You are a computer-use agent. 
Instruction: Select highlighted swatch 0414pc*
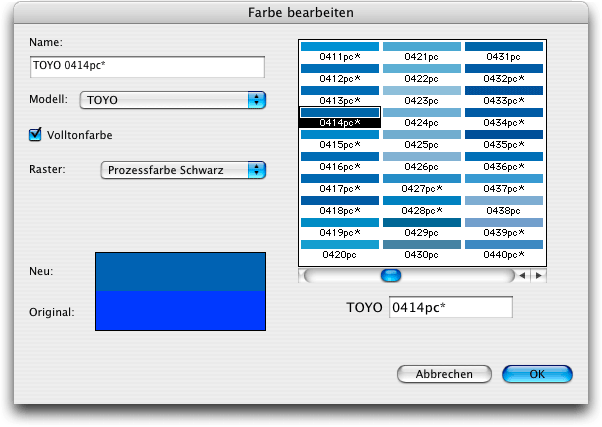(340, 117)
